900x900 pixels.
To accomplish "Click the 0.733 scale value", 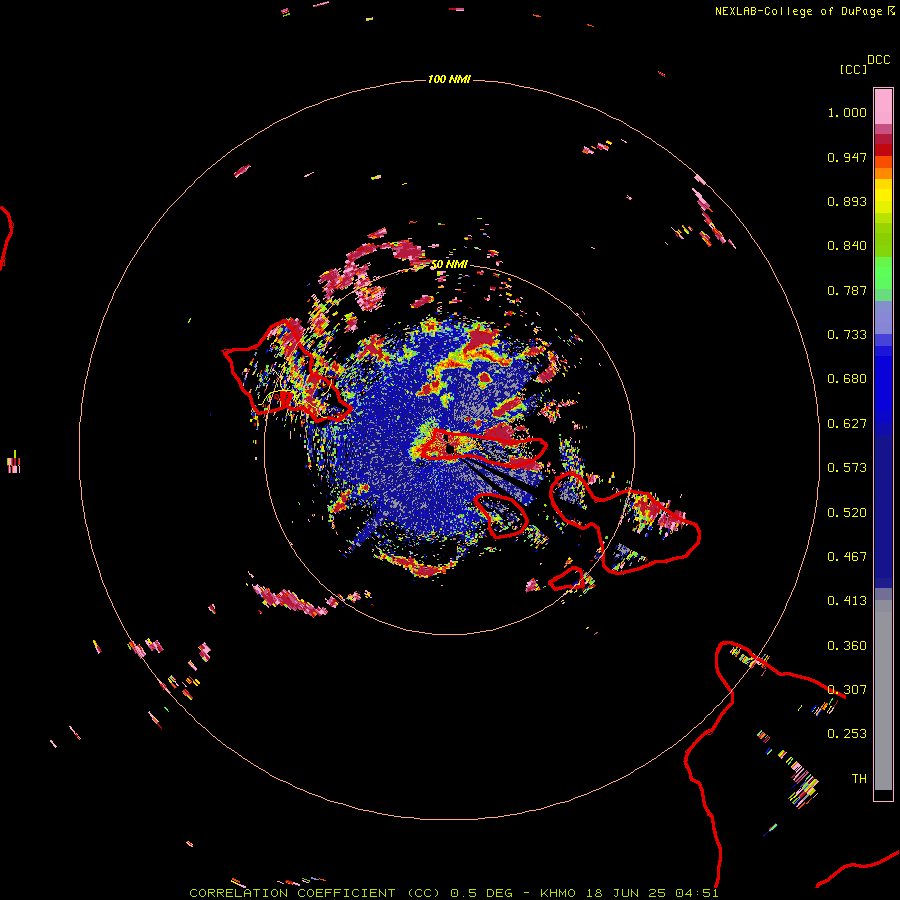I will point(847,335).
